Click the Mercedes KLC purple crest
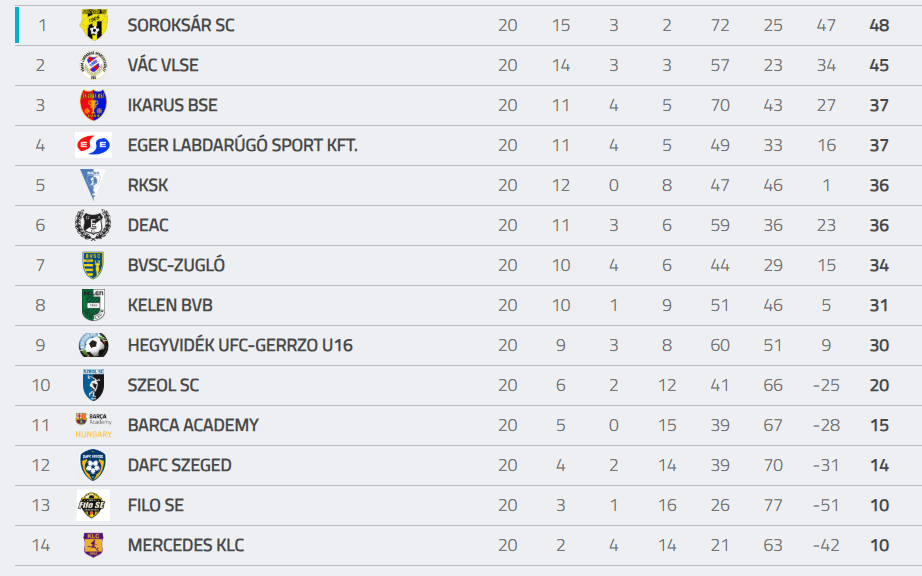This screenshot has width=922, height=576. pyautogui.click(x=93, y=545)
